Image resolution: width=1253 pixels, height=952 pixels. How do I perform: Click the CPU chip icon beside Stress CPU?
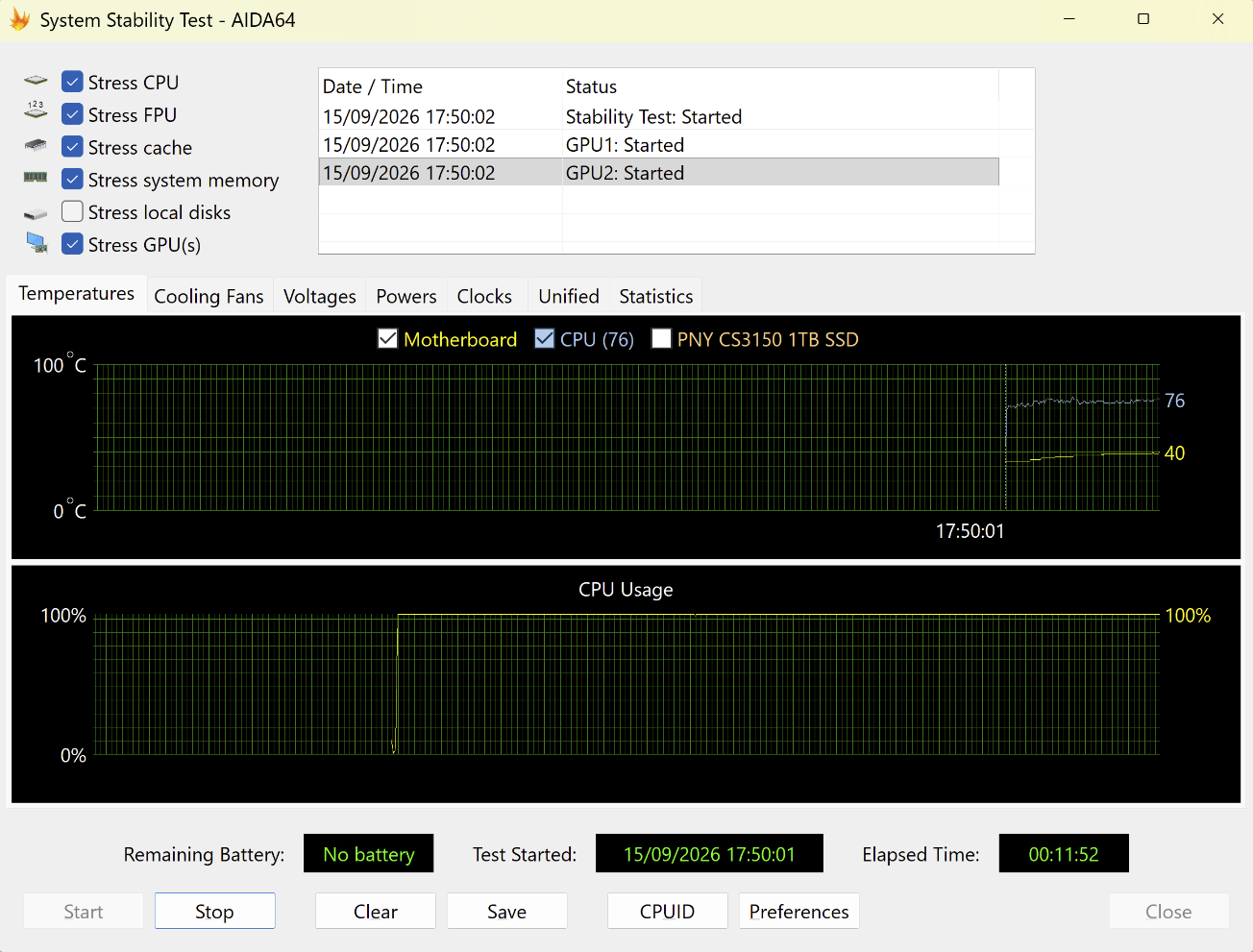pos(36,81)
